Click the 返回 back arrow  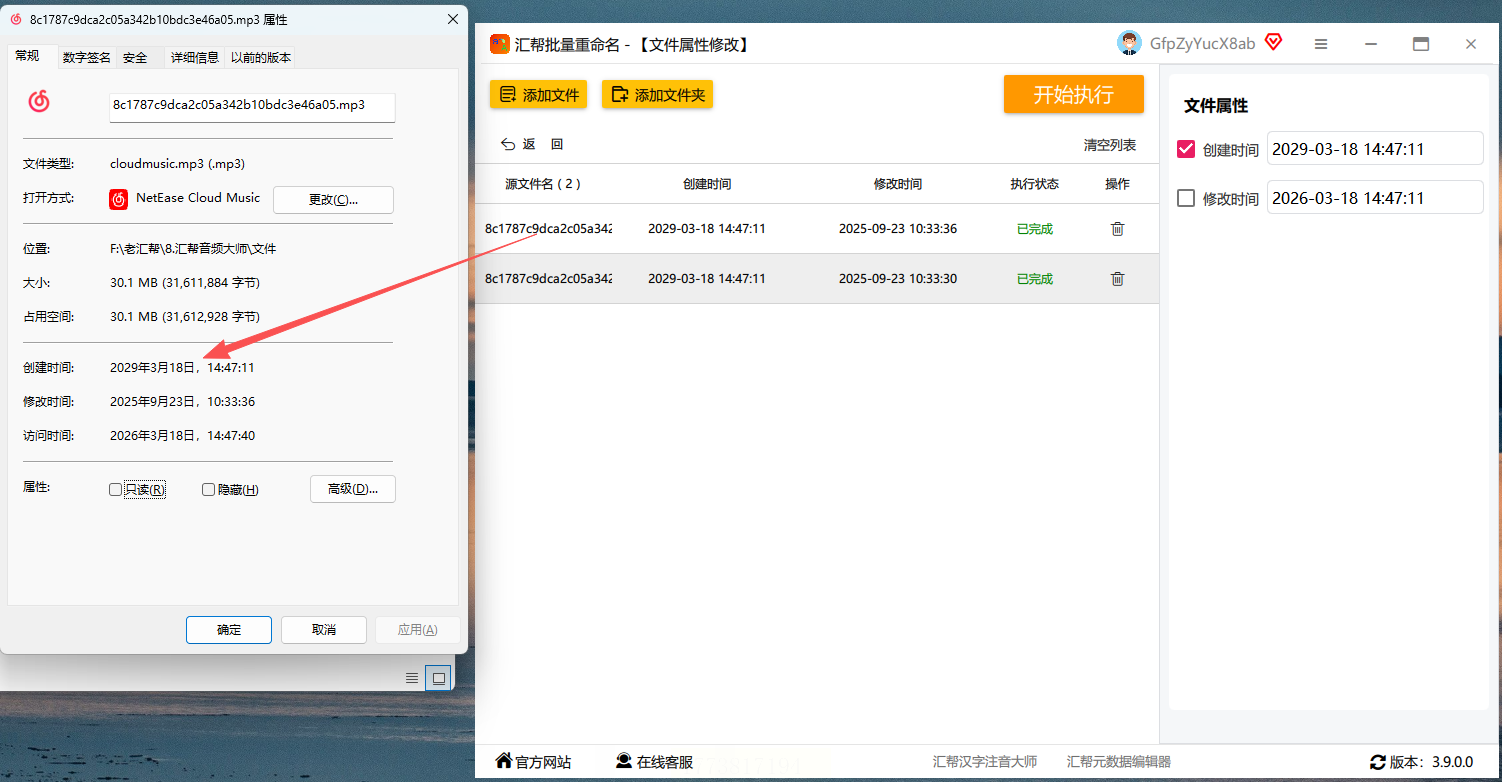508,144
